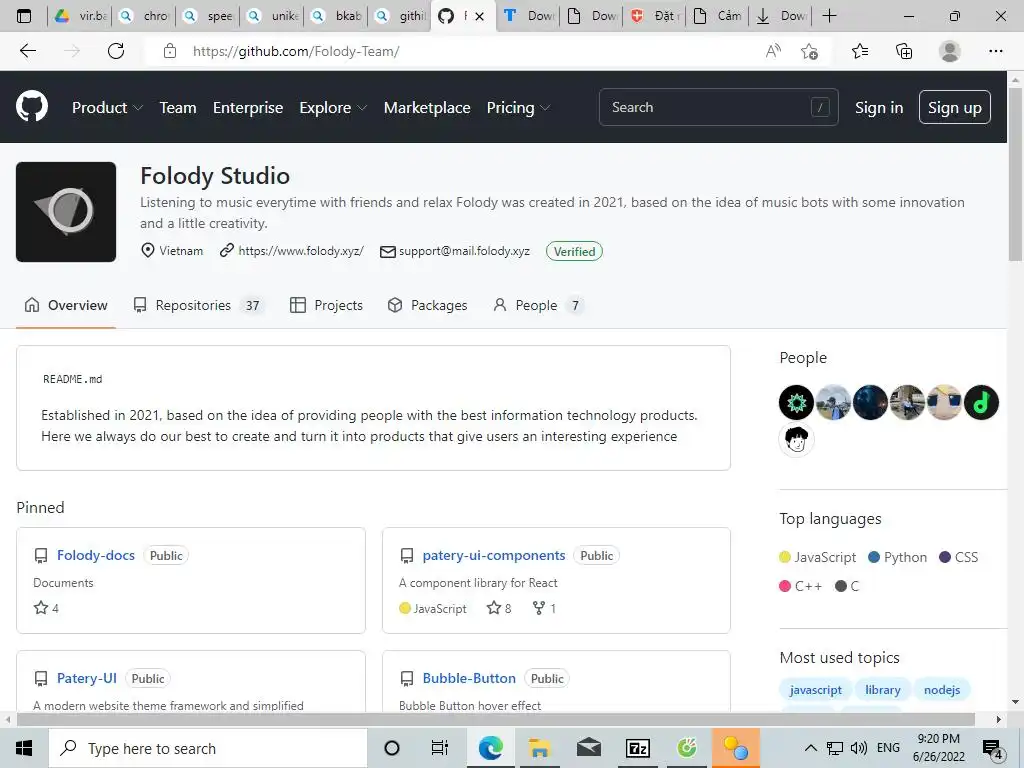Open the green gear member avatar
This screenshot has height=768, width=1024.
(x=796, y=402)
